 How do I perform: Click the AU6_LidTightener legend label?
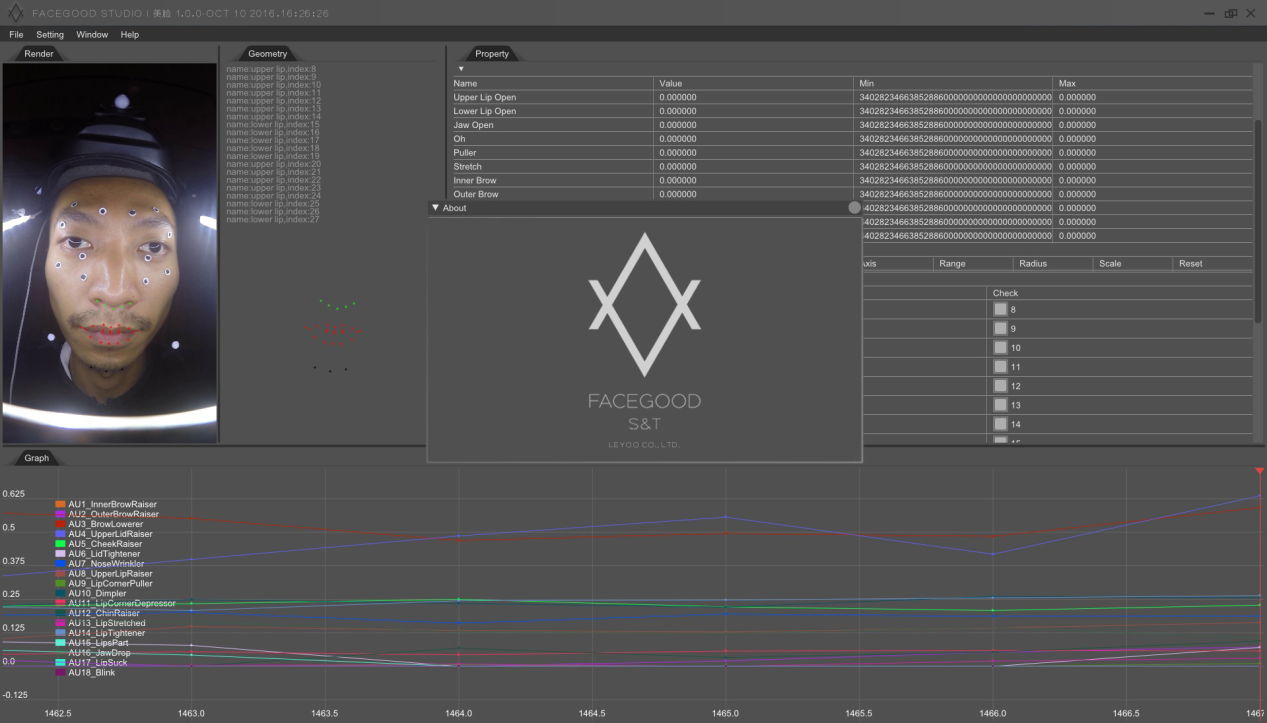pos(105,554)
